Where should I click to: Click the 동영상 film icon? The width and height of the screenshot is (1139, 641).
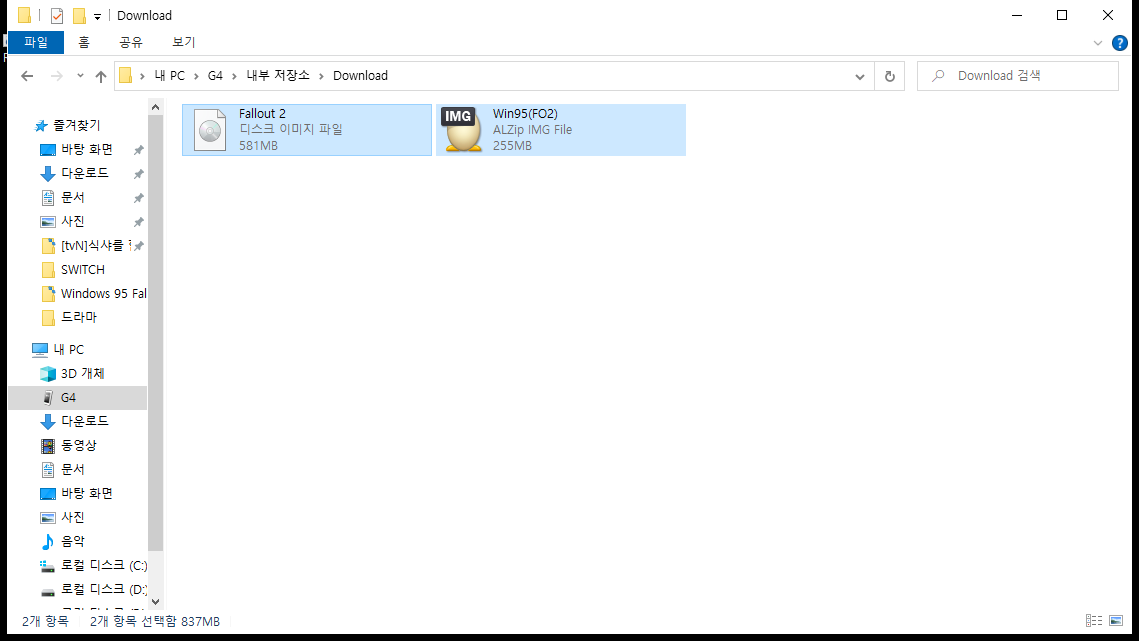click(x=48, y=446)
